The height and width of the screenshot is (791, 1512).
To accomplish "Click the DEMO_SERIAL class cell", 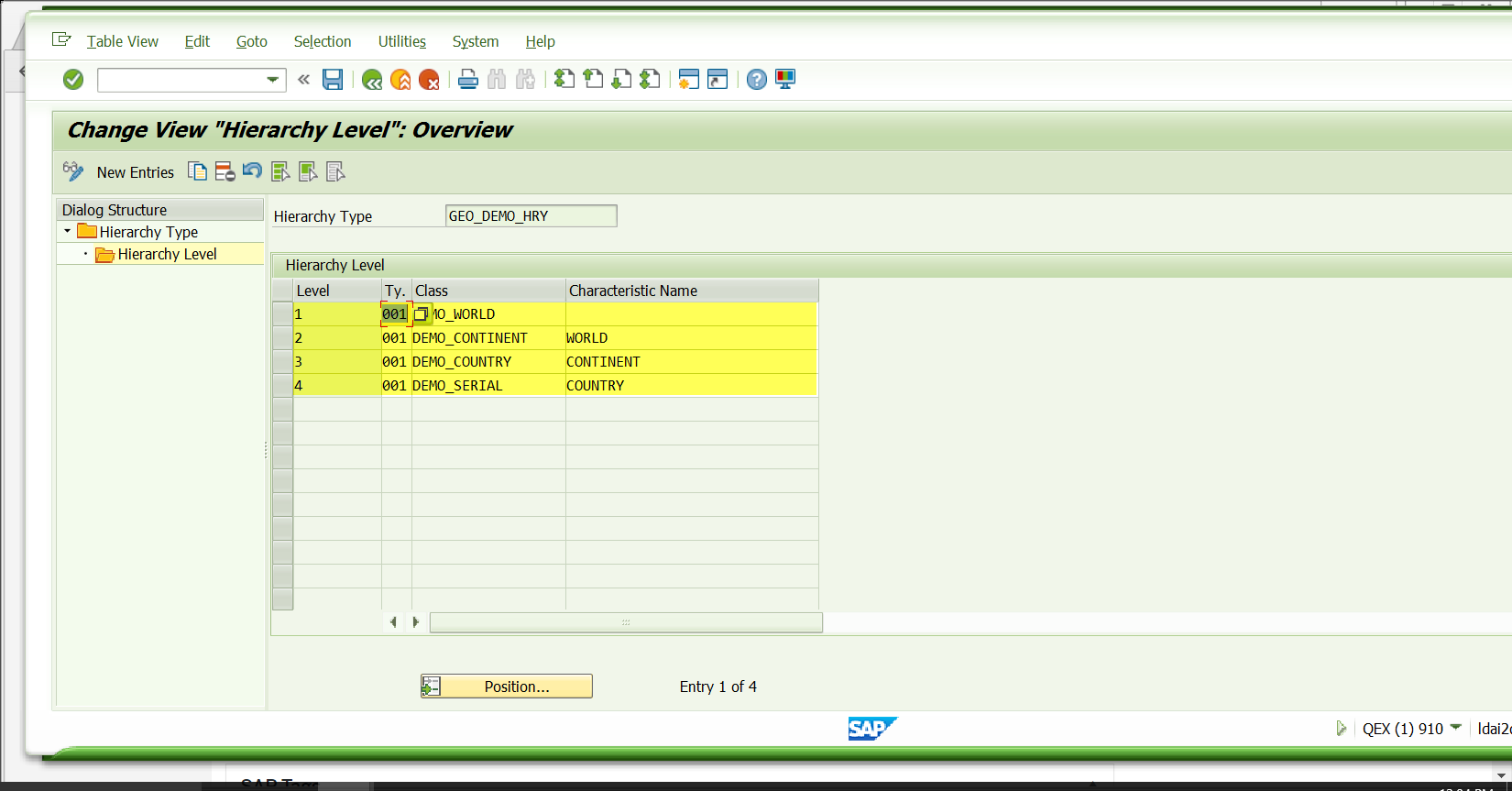I will [x=488, y=386].
